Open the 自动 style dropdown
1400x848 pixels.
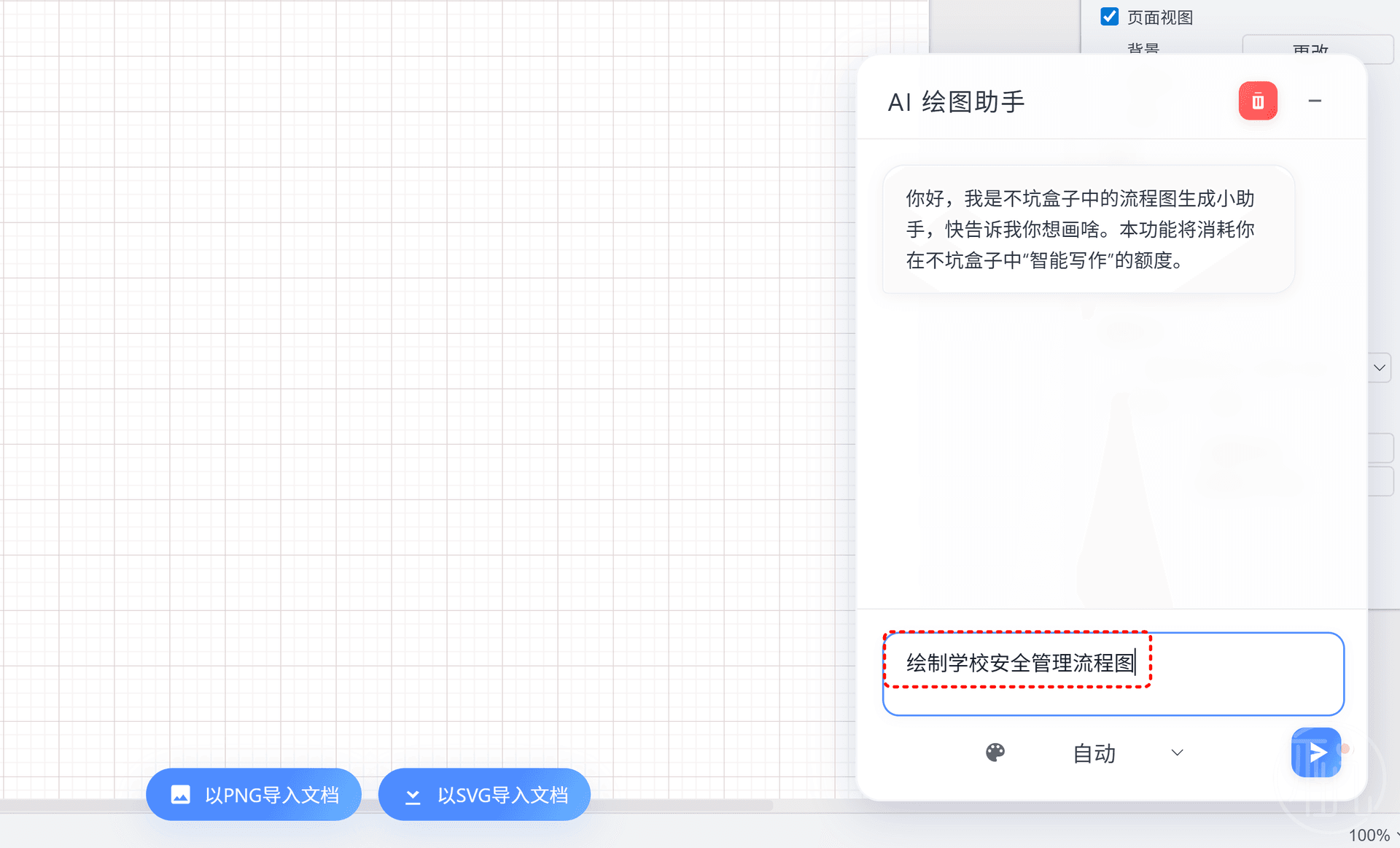tap(1094, 753)
